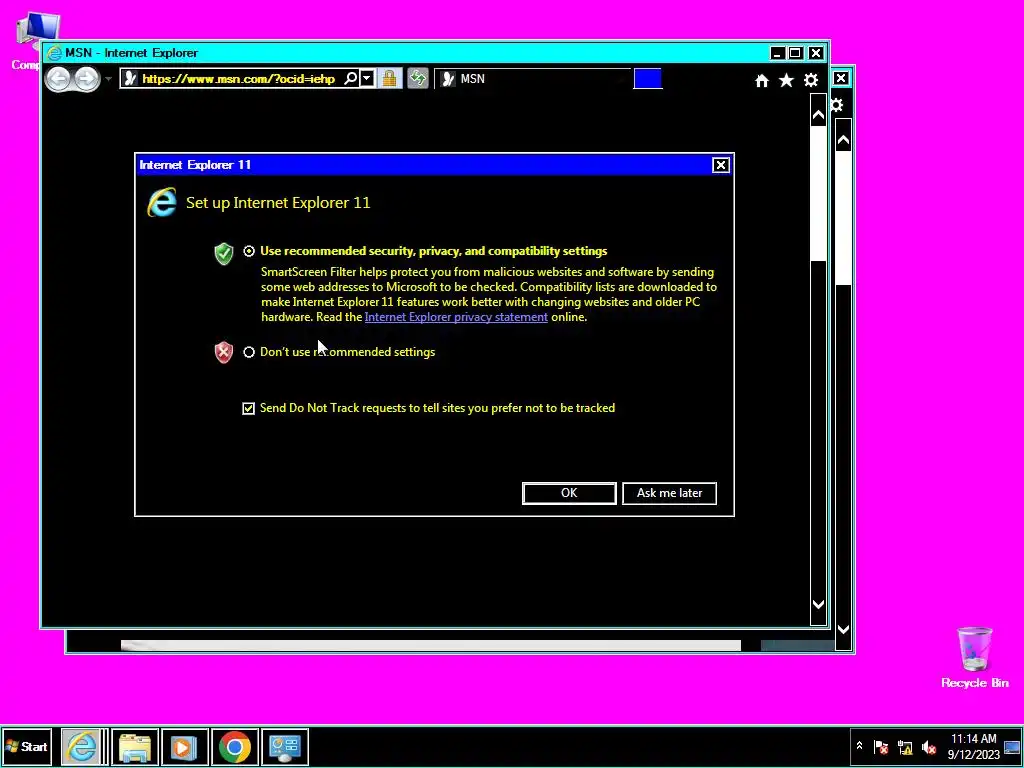Go back with the browser Back arrow
1024x768 pixels.
click(58, 79)
